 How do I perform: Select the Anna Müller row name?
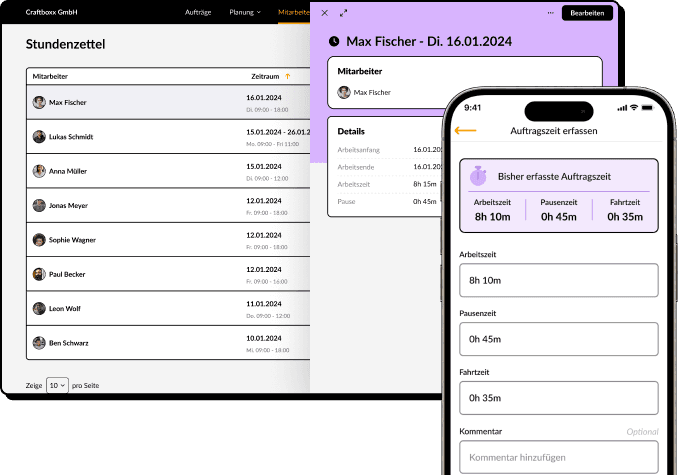click(68, 171)
